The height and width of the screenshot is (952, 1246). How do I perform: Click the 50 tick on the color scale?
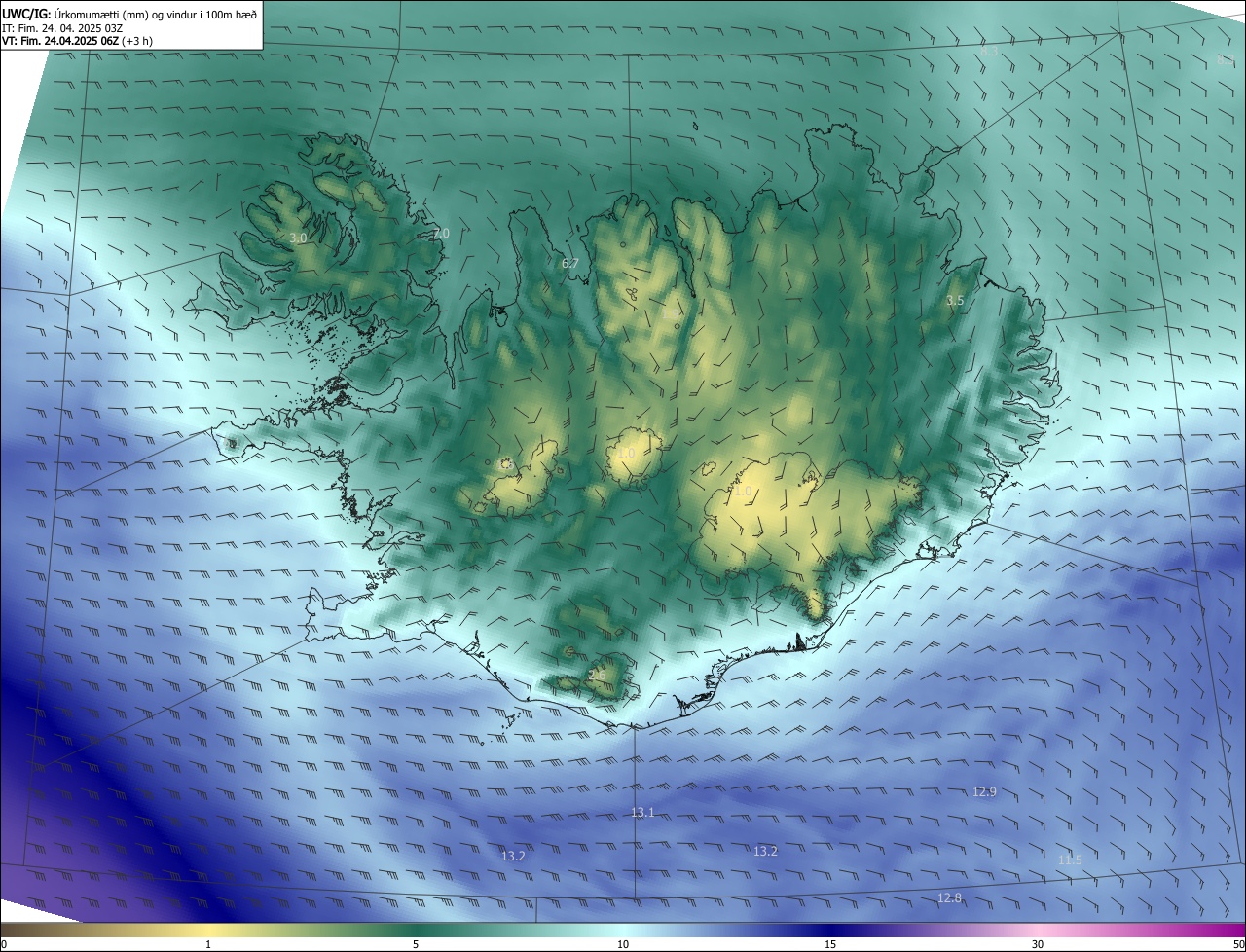pyautogui.click(x=1238, y=944)
